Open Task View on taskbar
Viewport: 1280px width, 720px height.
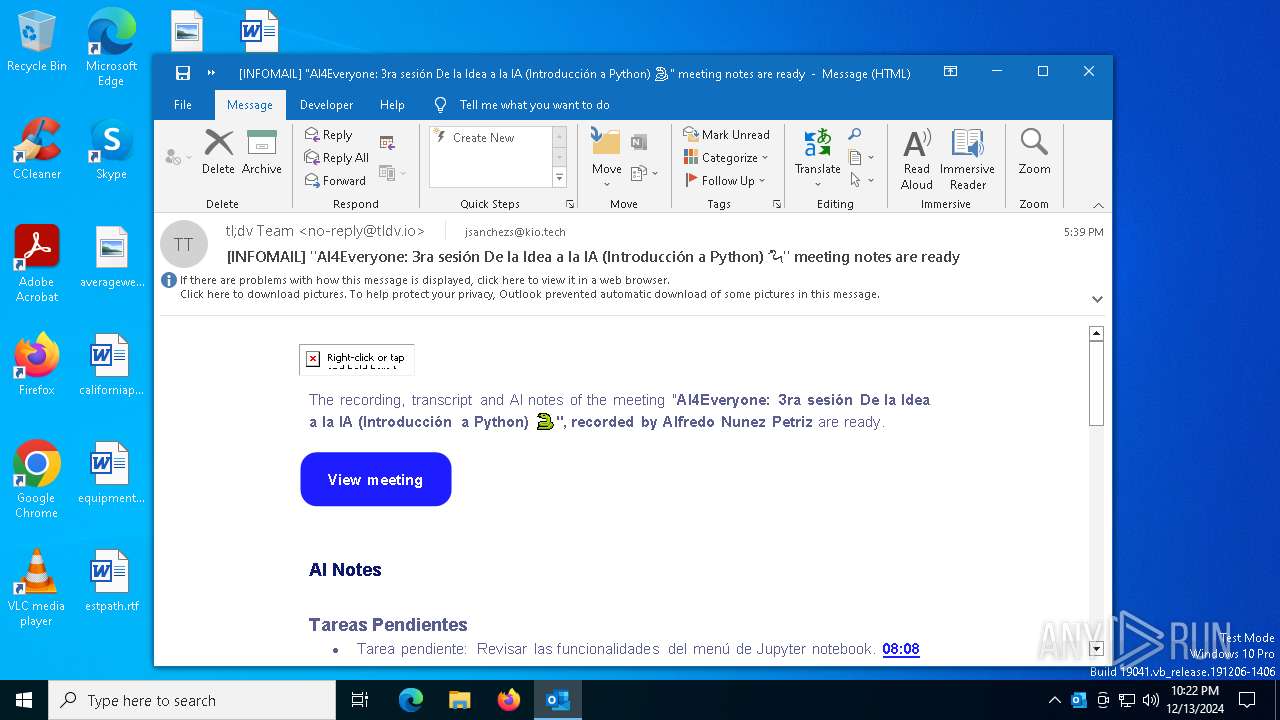pyautogui.click(x=360, y=700)
